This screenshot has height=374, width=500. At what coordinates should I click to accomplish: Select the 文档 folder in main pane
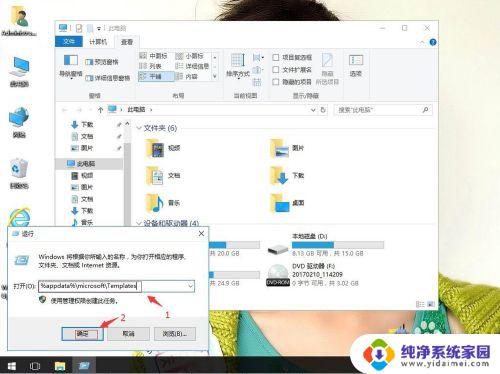tap(163, 176)
